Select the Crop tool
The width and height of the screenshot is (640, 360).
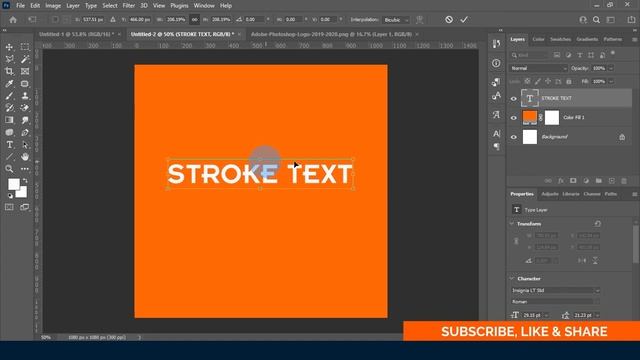(x=9, y=71)
